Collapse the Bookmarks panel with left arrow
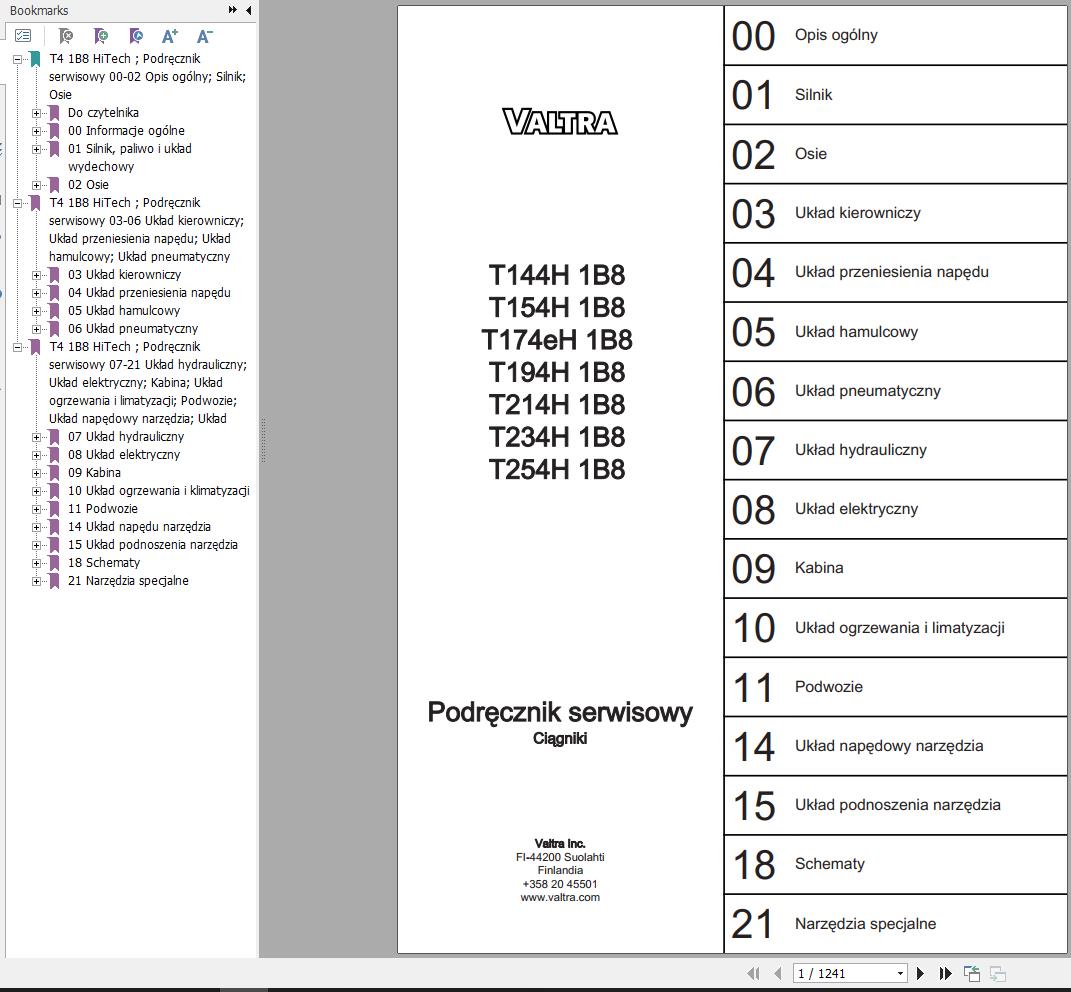The height and width of the screenshot is (992, 1071). pos(248,10)
